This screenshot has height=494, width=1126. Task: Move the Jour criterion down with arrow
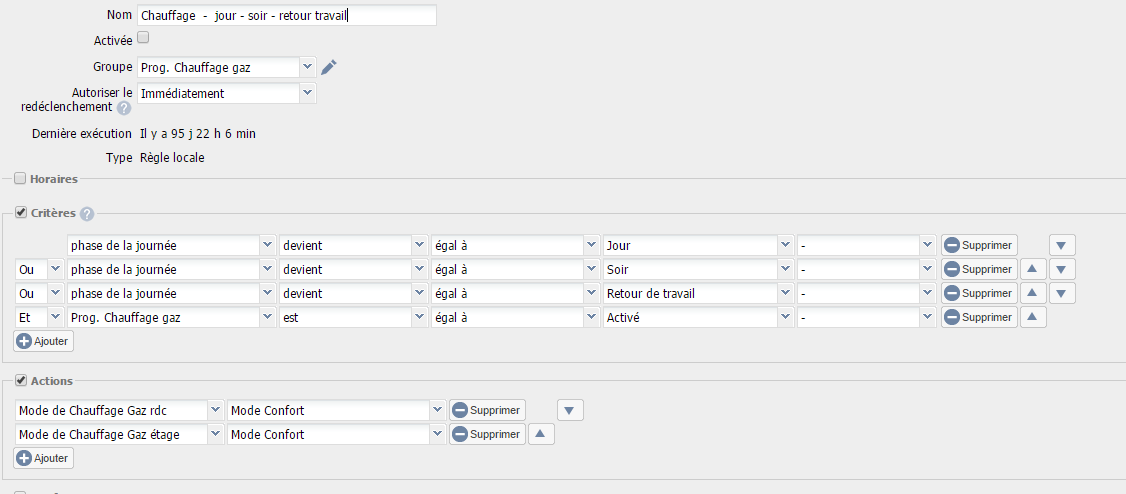(1061, 246)
